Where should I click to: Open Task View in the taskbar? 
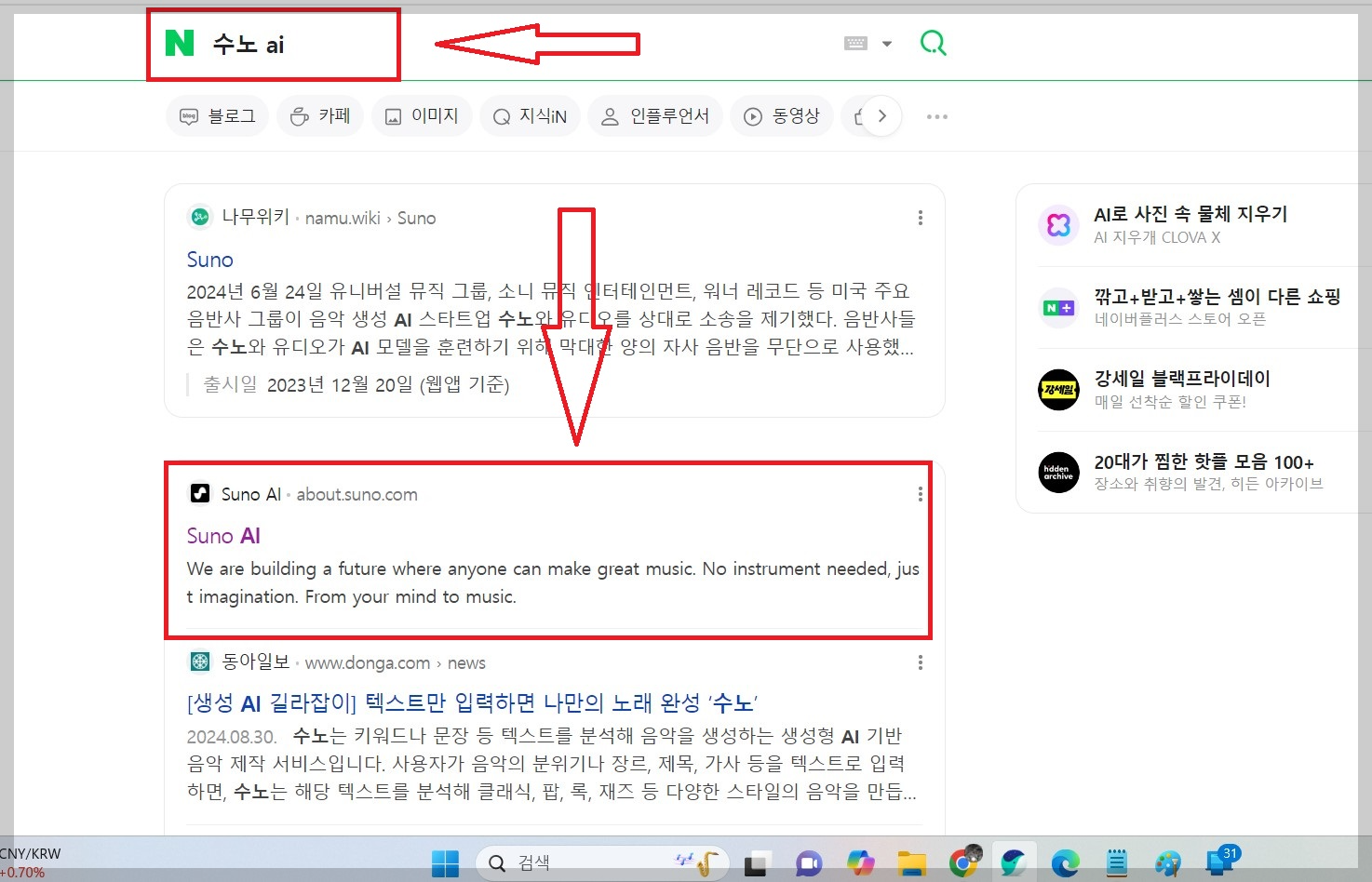click(757, 864)
